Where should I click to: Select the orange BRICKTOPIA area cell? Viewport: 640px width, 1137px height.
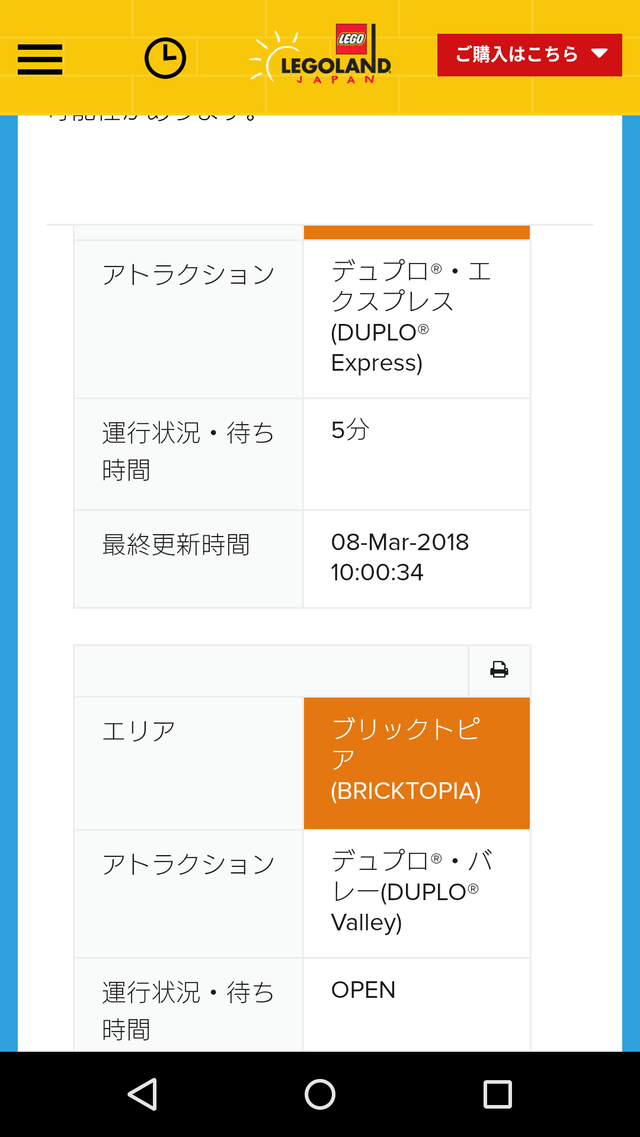(x=417, y=763)
